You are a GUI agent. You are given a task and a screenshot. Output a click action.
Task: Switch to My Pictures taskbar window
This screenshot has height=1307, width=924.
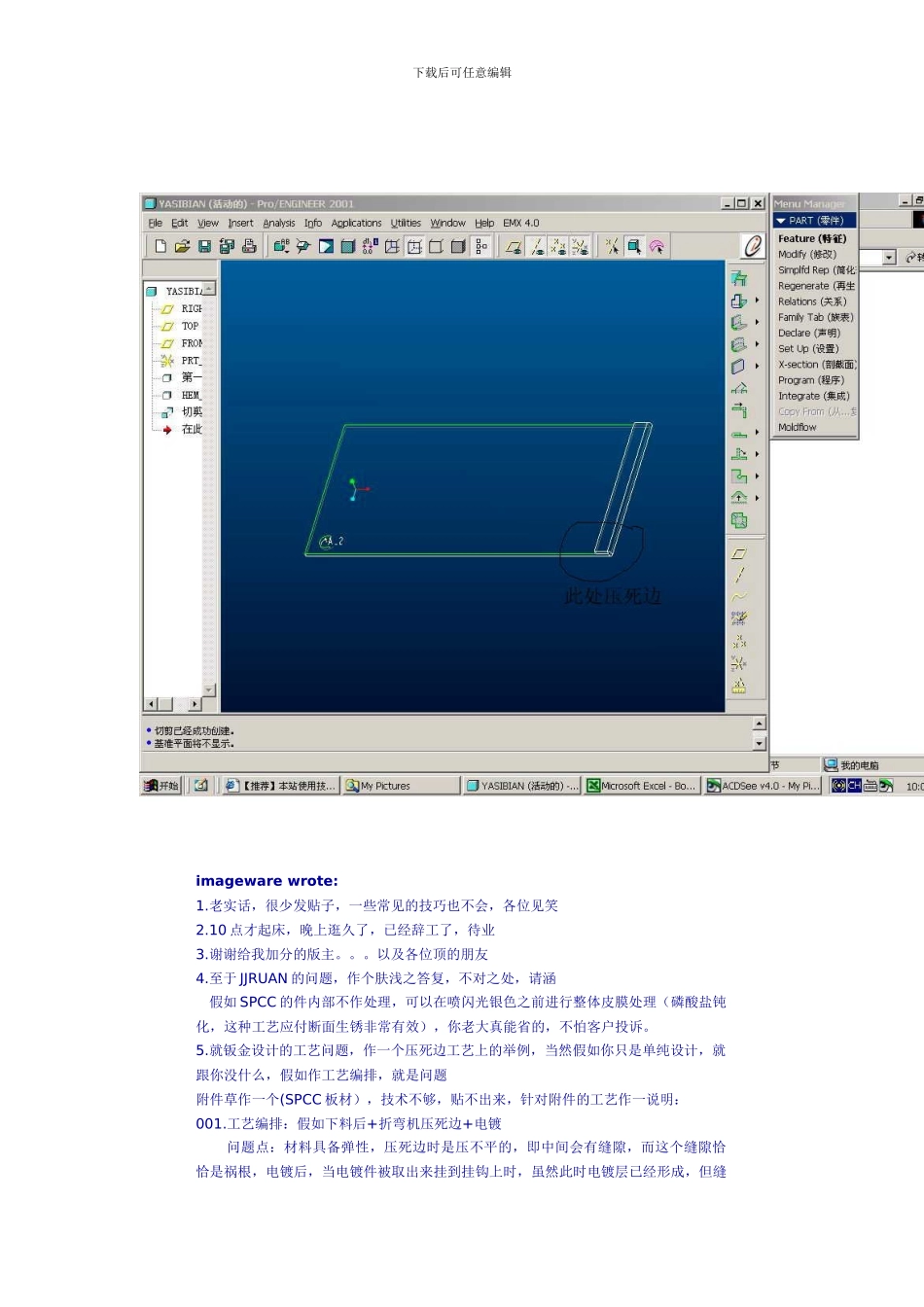click(400, 786)
